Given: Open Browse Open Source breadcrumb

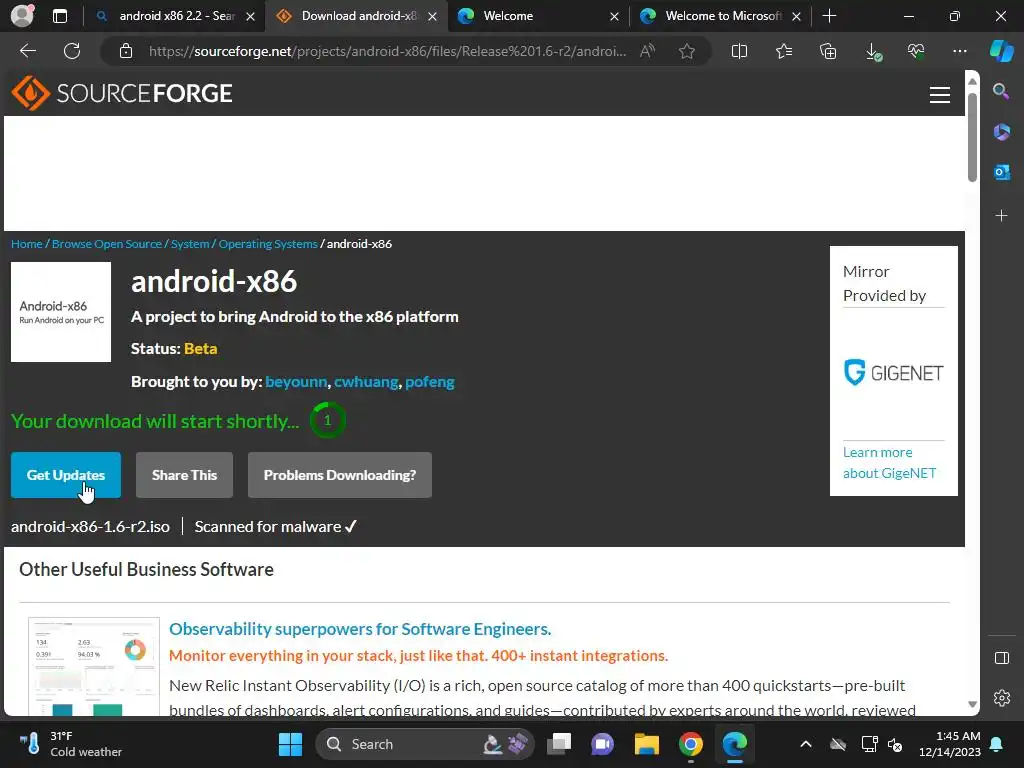Looking at the screenshot, I should 106,244.
